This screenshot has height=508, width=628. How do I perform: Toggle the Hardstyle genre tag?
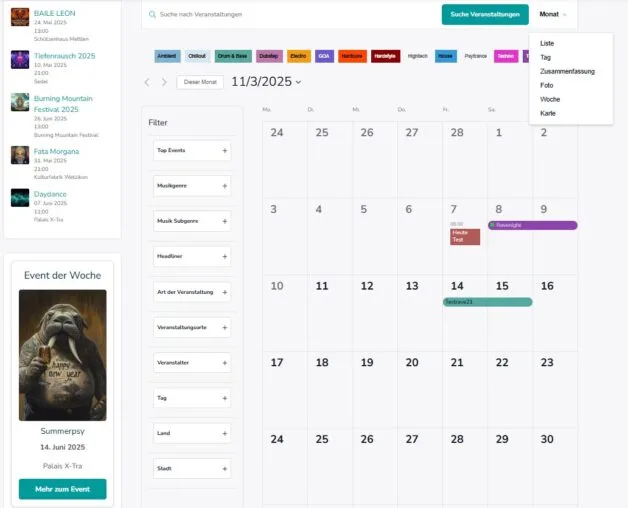point(385,56)
